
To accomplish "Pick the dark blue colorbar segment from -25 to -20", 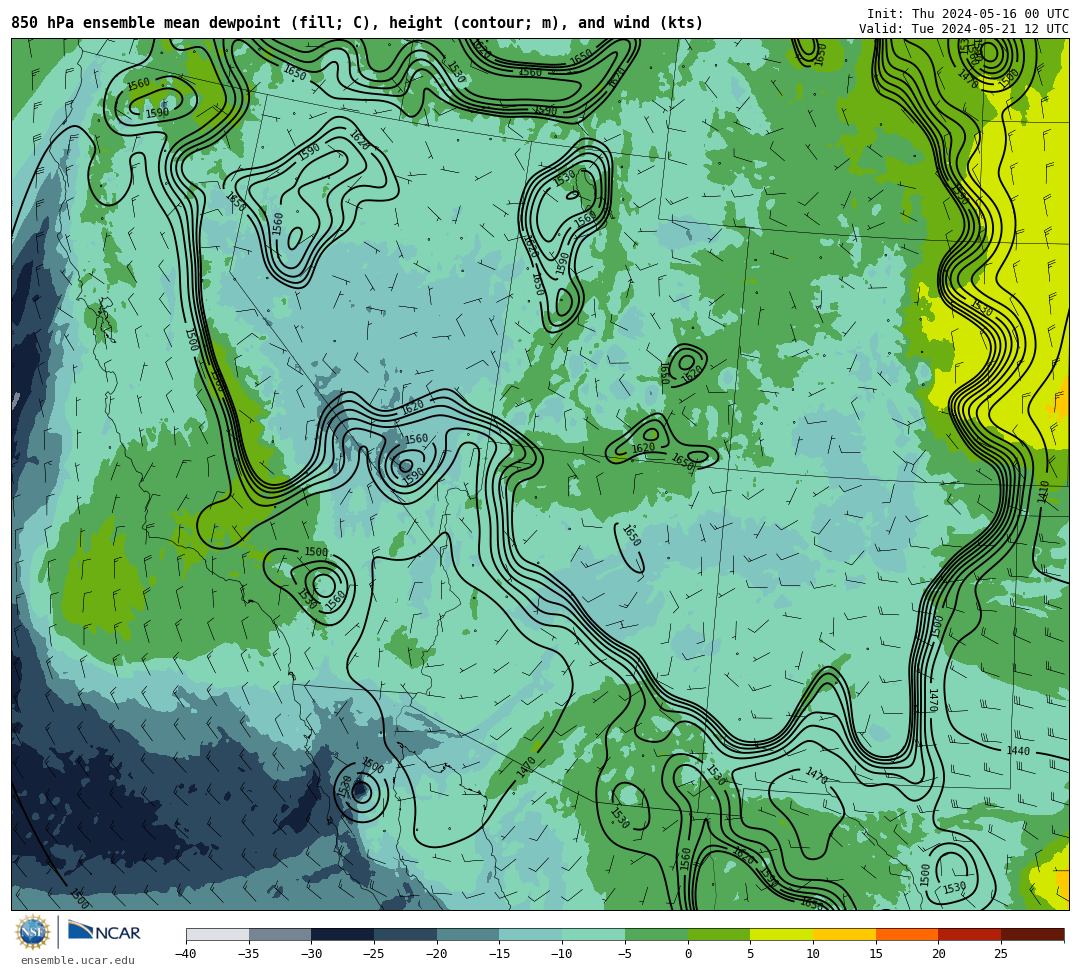I will click(x=405, y=934).
